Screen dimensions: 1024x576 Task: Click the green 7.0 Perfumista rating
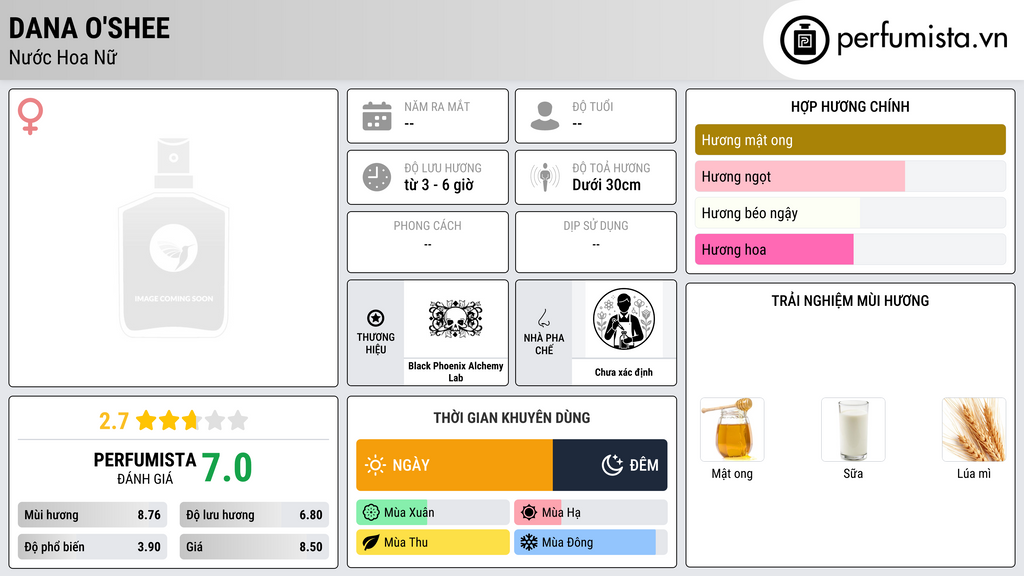(x=227, y=468)
